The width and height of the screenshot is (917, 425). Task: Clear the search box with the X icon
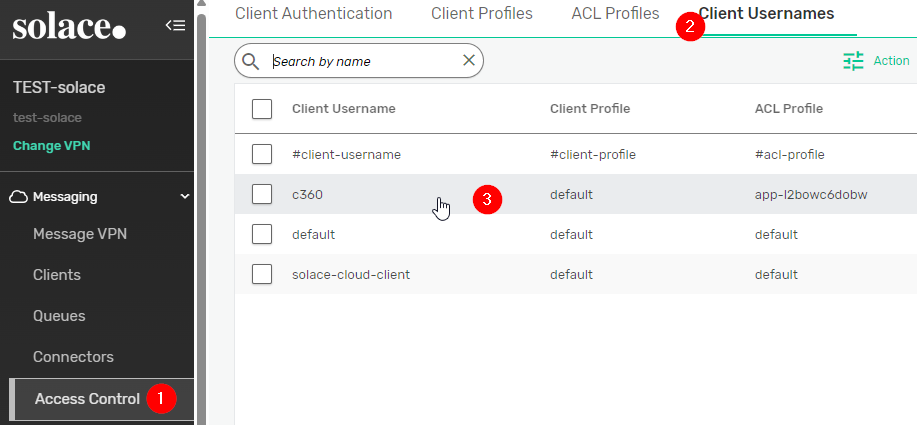(468, 61)
